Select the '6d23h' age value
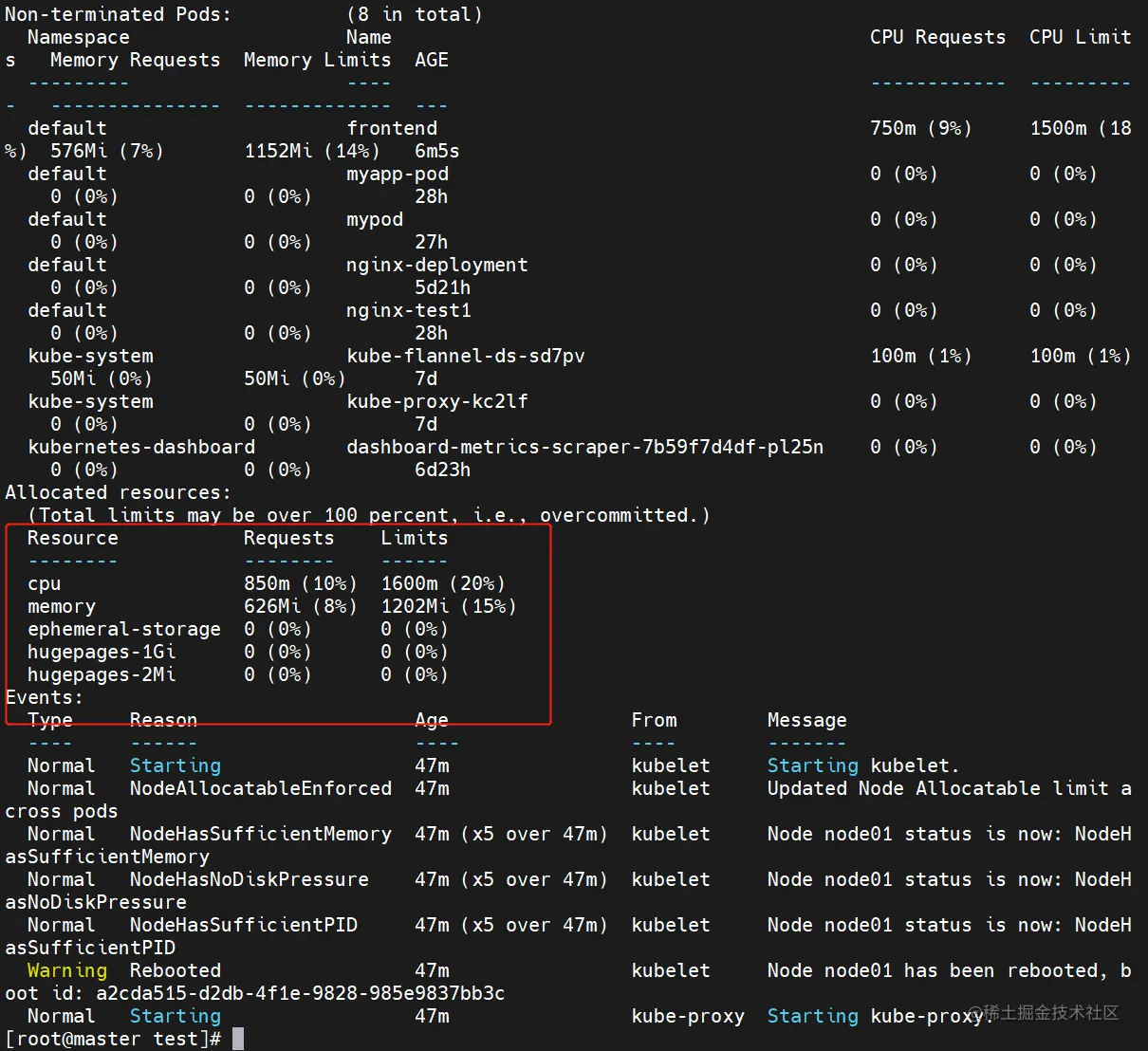 443,470
